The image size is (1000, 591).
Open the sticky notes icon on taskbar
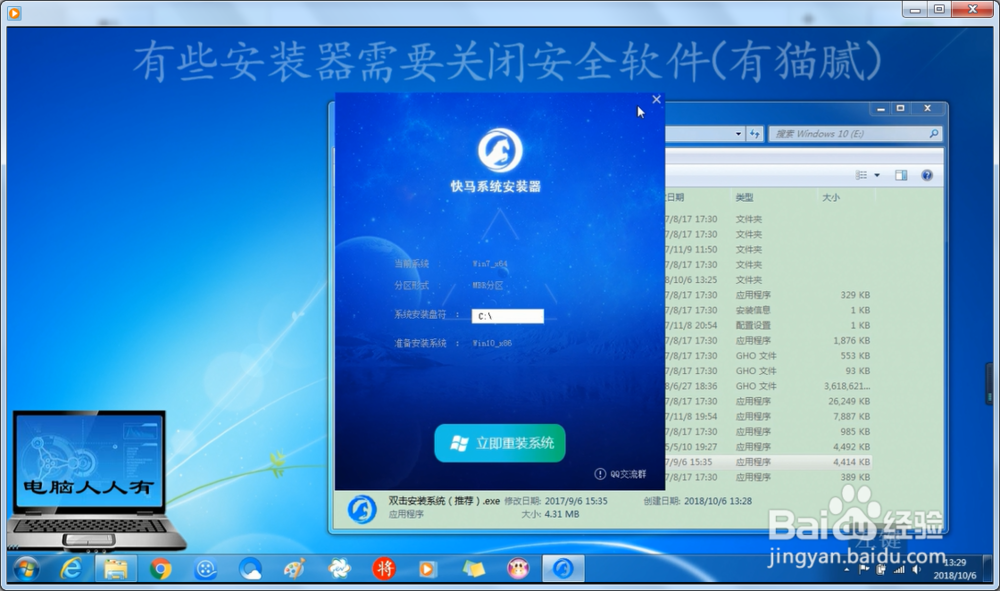(x=474, y=569)
